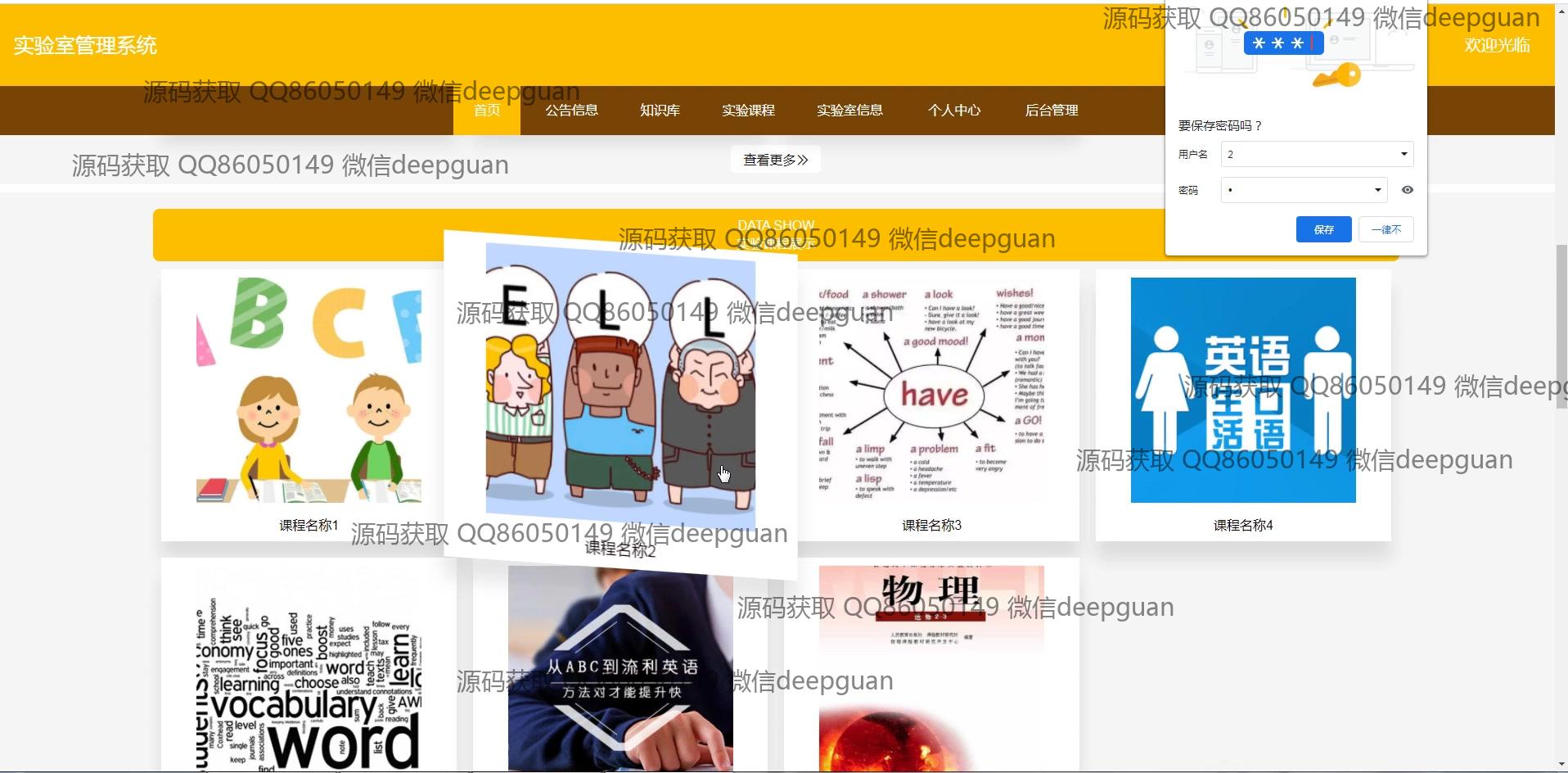Open the 公告信息 menu item

(x=572, y=110)
